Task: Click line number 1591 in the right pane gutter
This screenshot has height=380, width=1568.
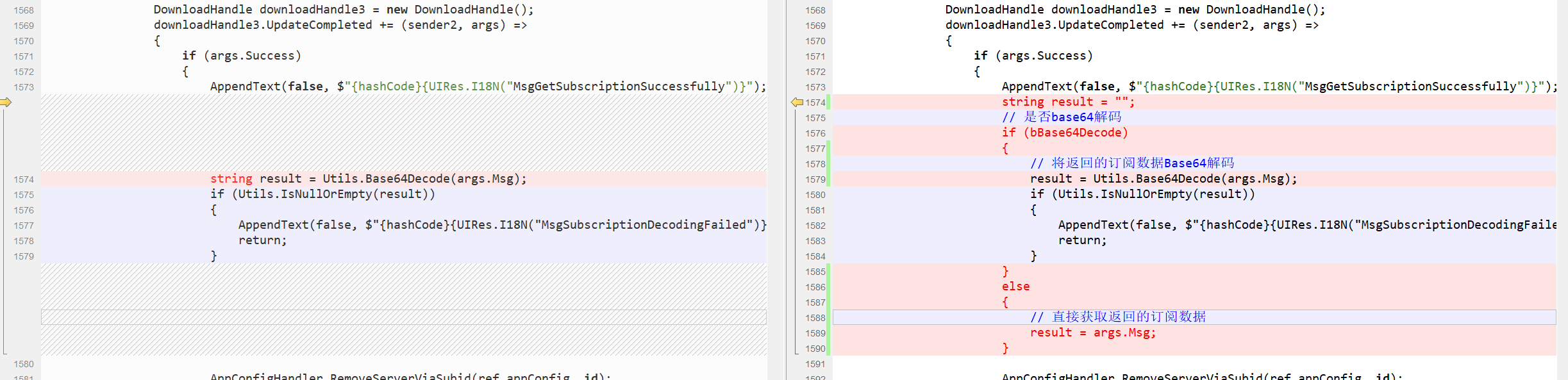Action: pyautogui.click(x=815, y=364)
